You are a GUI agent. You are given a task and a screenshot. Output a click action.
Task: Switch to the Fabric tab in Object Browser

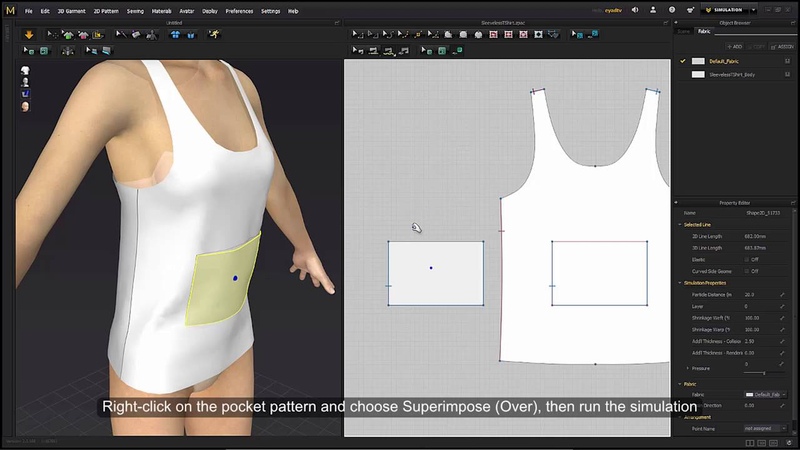[x=704, y=31]
